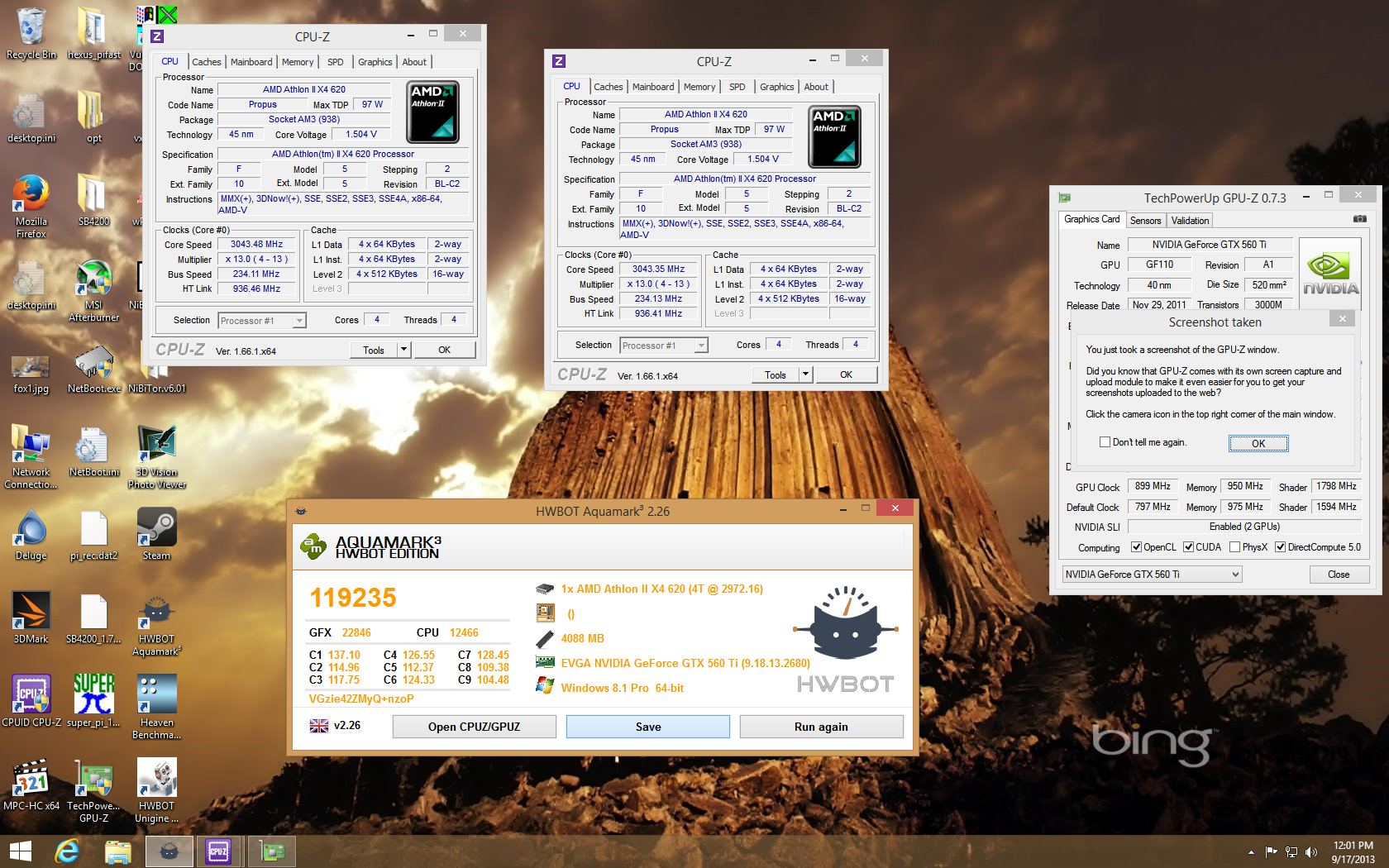
Task: Open Internet Explorer from the taskbar
Action: pos(67,851)
